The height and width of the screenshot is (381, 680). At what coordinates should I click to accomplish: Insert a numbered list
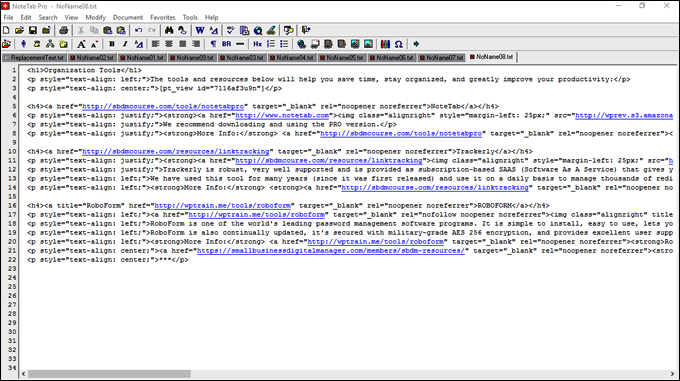[x=271, y=44]
